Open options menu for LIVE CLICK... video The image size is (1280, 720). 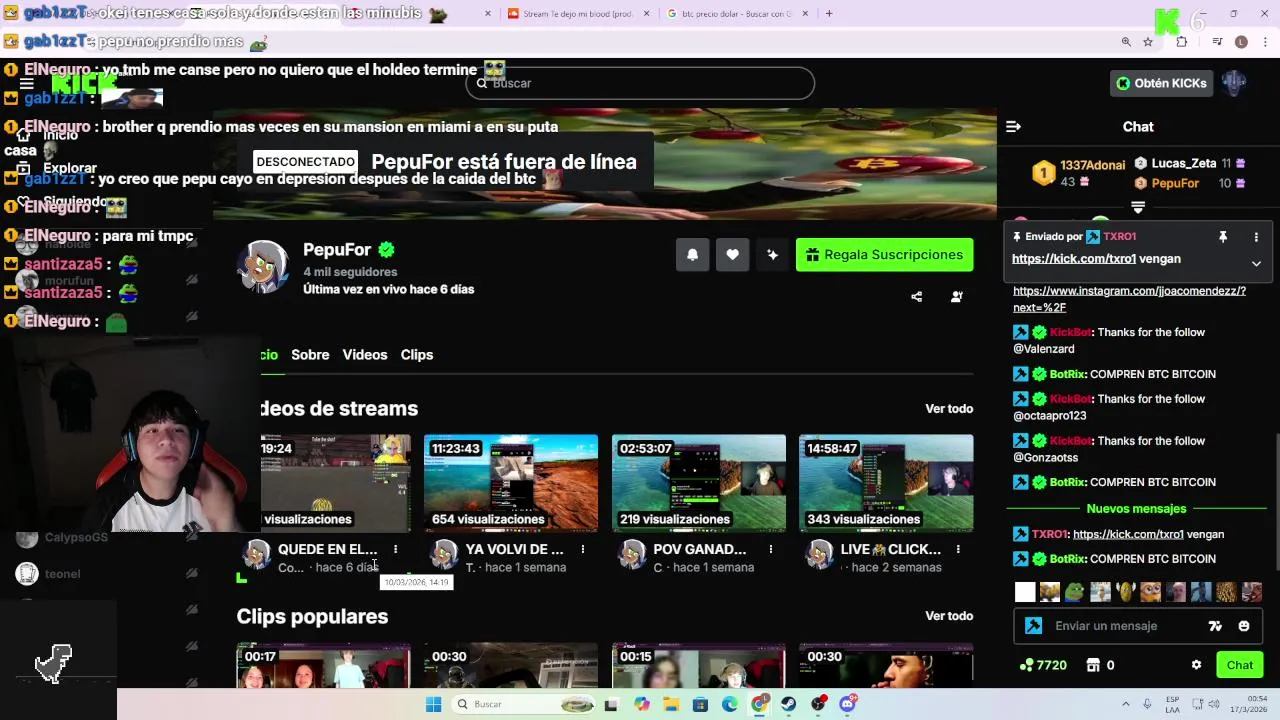point(958,549)
